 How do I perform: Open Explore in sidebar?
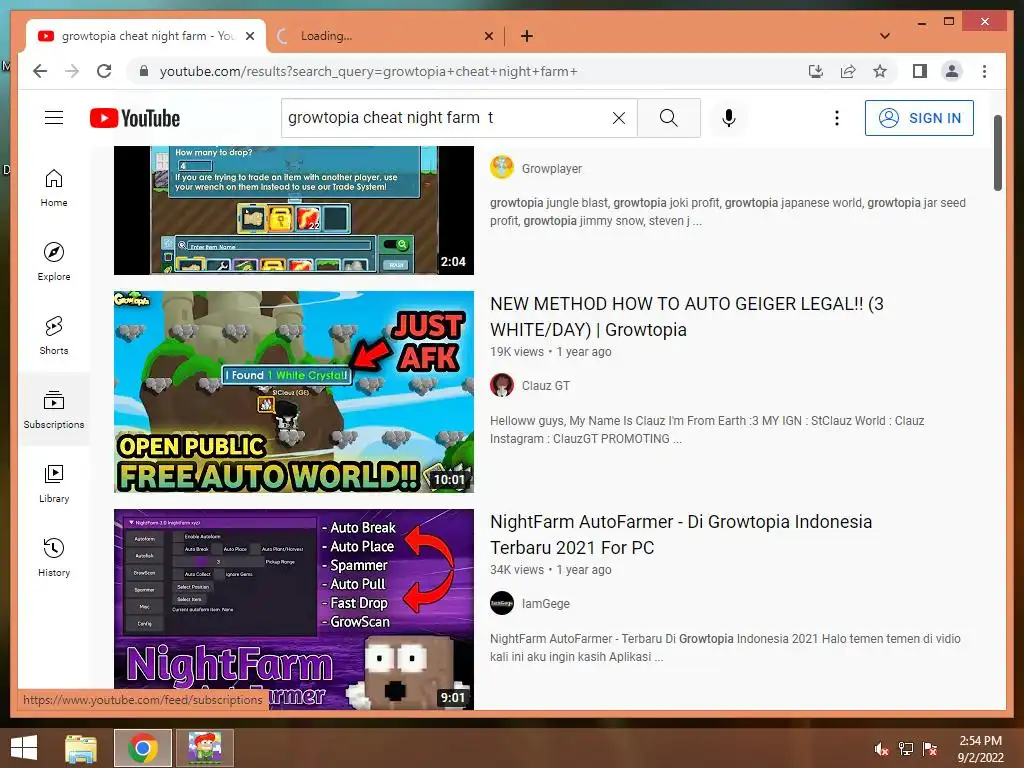pyautogui.click(x=54, y=262)
